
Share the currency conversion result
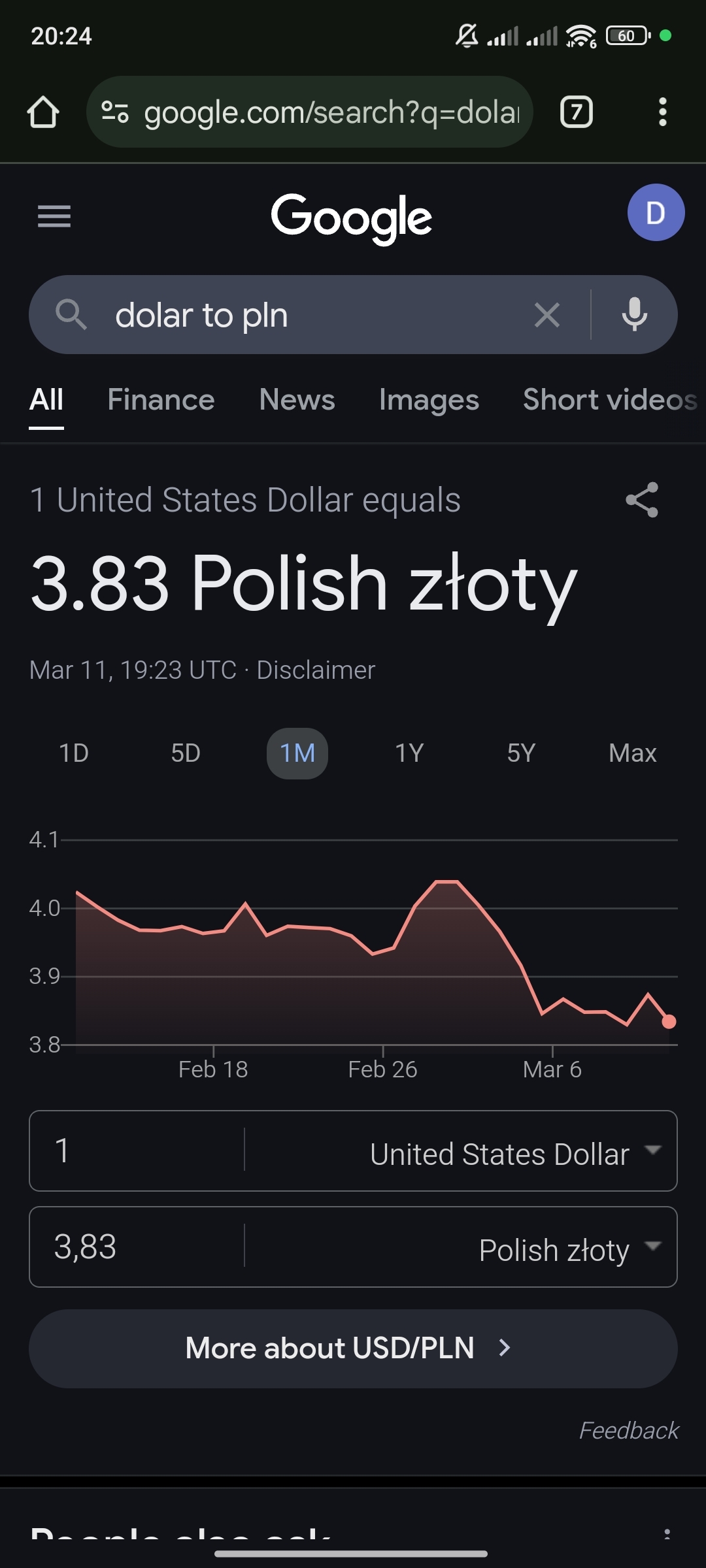point(642,500)
